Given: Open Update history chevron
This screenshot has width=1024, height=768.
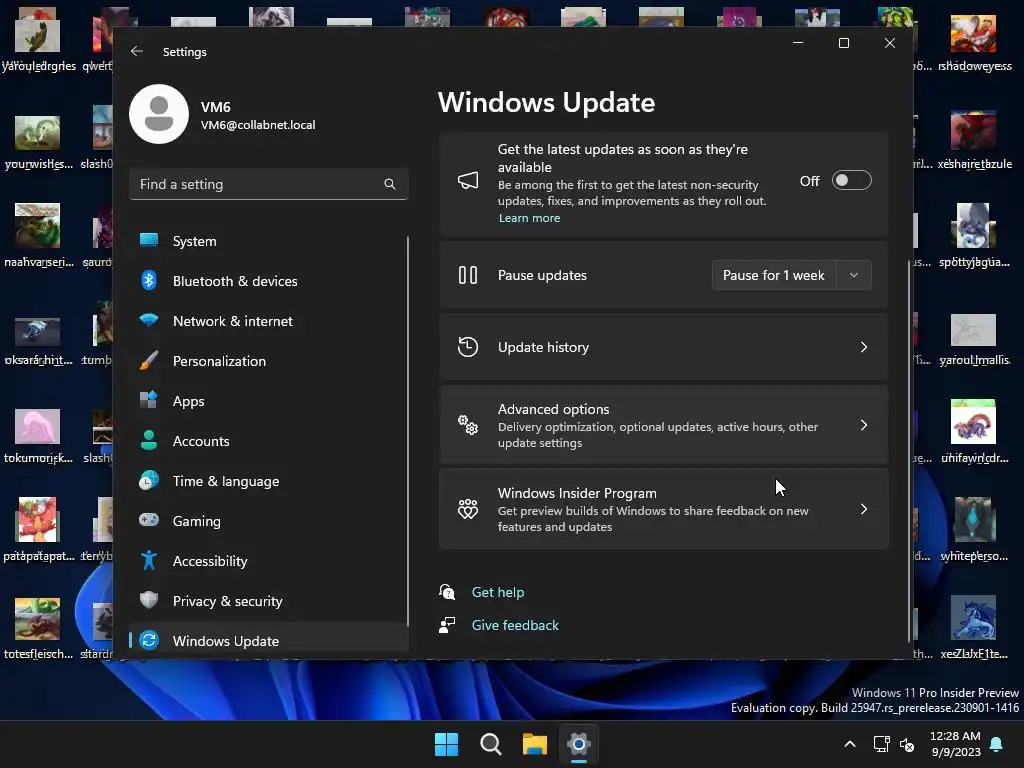Looking at the screenshot, I should 864,347.
